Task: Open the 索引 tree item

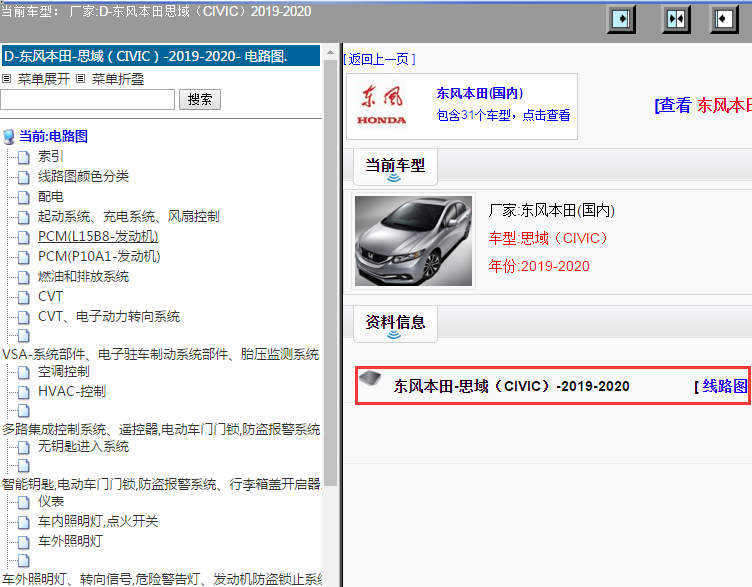Action: pos(50,156)
